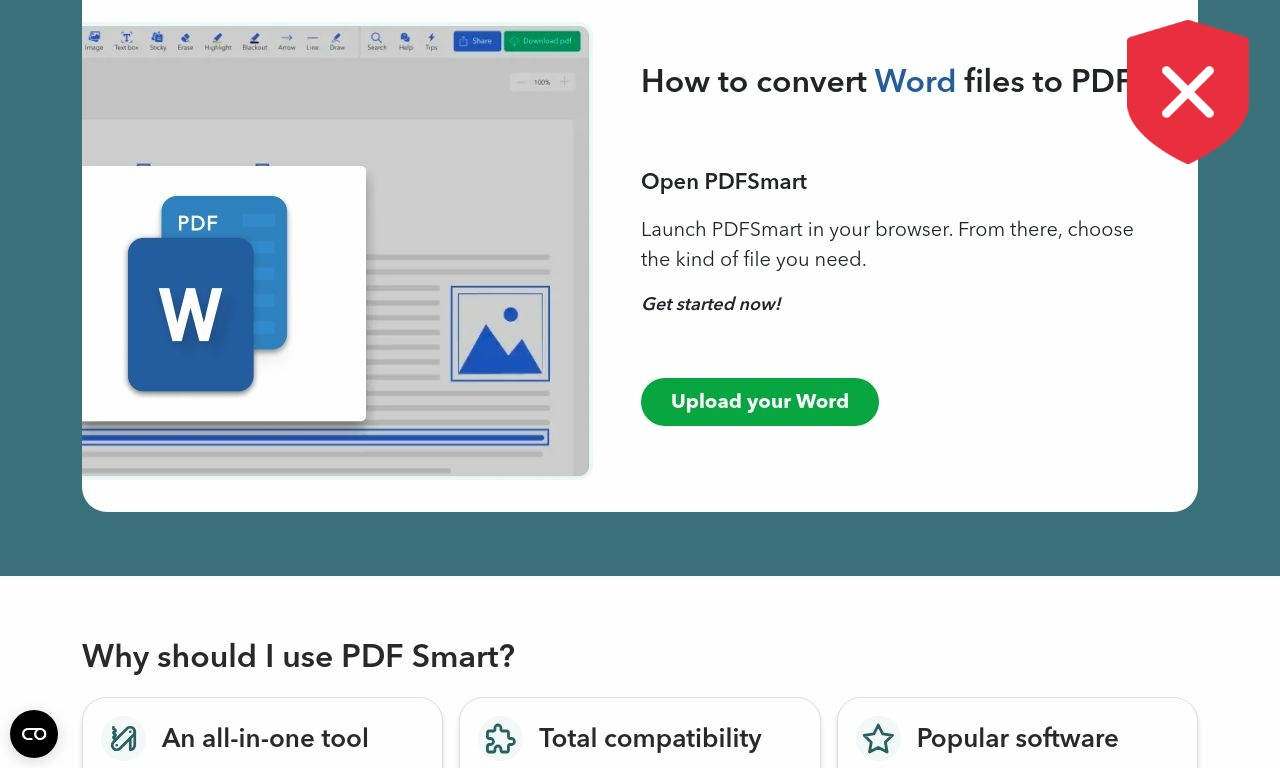Click the Open PDFSmart step heading
Viewport: 1280px width, 768px height.
pyautogui.click(x=724, y=182)
